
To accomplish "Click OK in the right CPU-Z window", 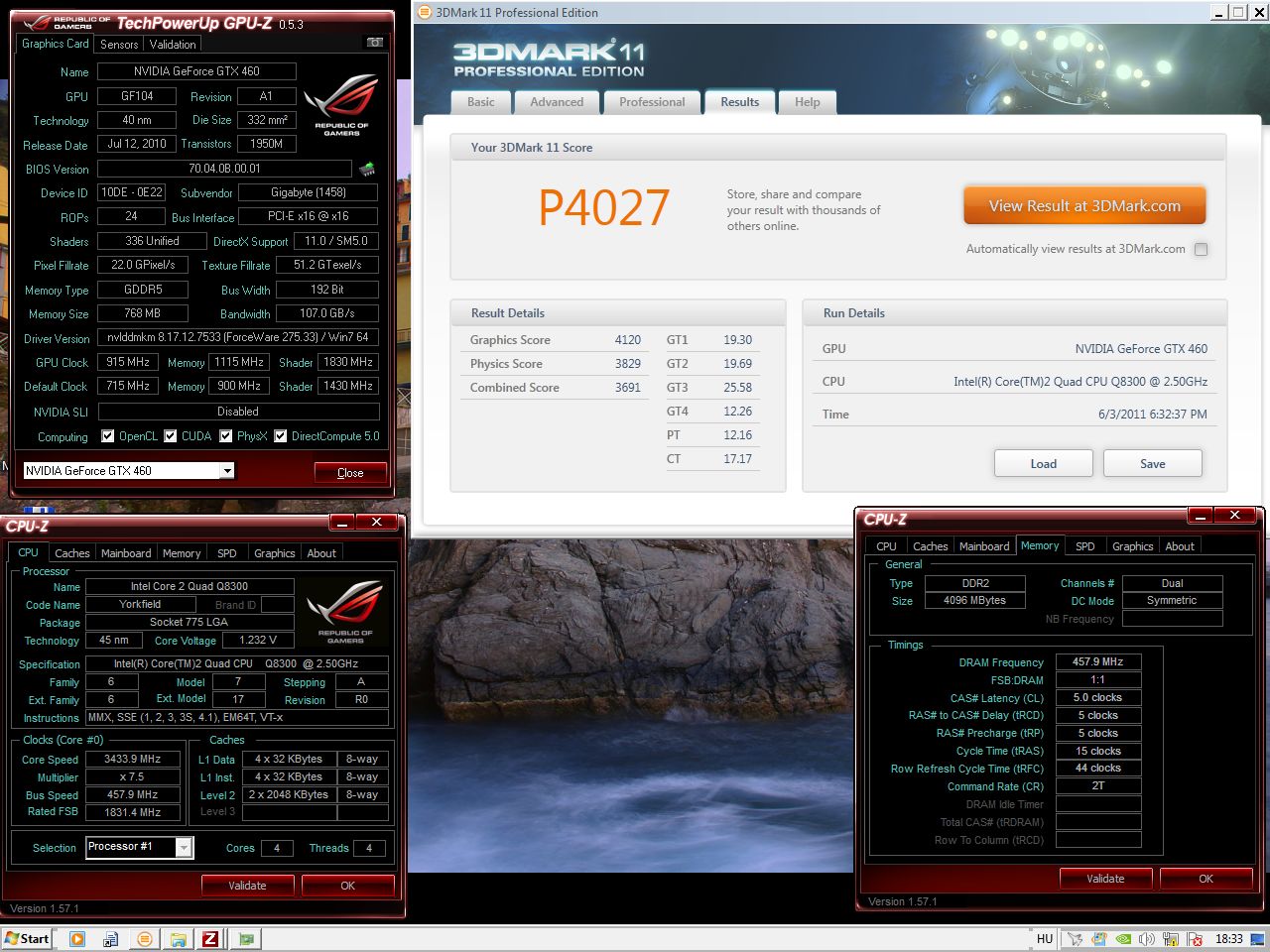I will pyautogui.click(x=1206, y=879).
